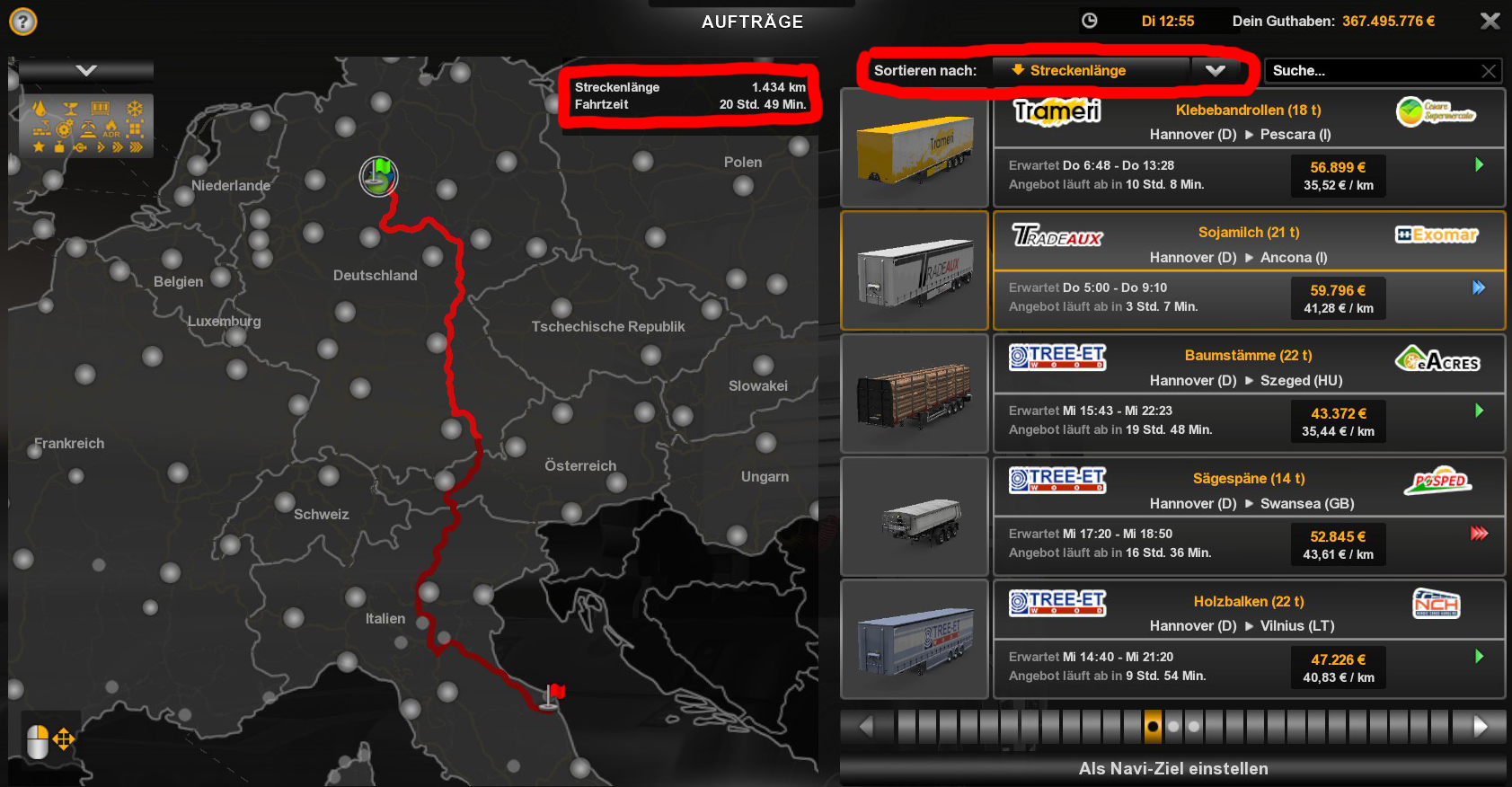Clear the search field with X

tap(1489, 71)
